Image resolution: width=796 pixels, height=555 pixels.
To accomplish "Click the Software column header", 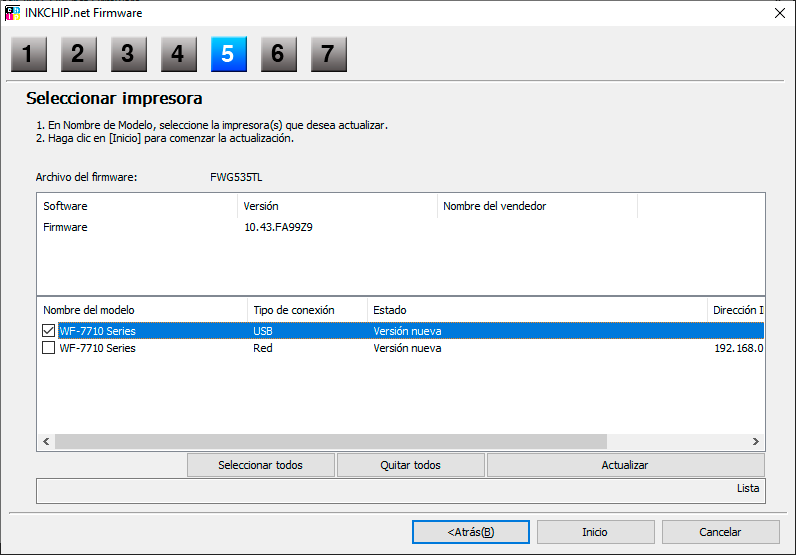I will tap(137, 206).
